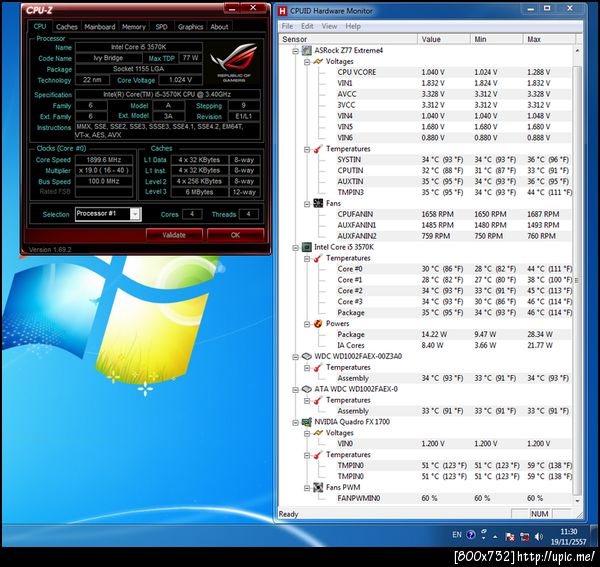This screenshot has width=600, height=567.
Task: Open the File menu in HWMonitor
Action: pyautogui.click(x=287, y=26)
